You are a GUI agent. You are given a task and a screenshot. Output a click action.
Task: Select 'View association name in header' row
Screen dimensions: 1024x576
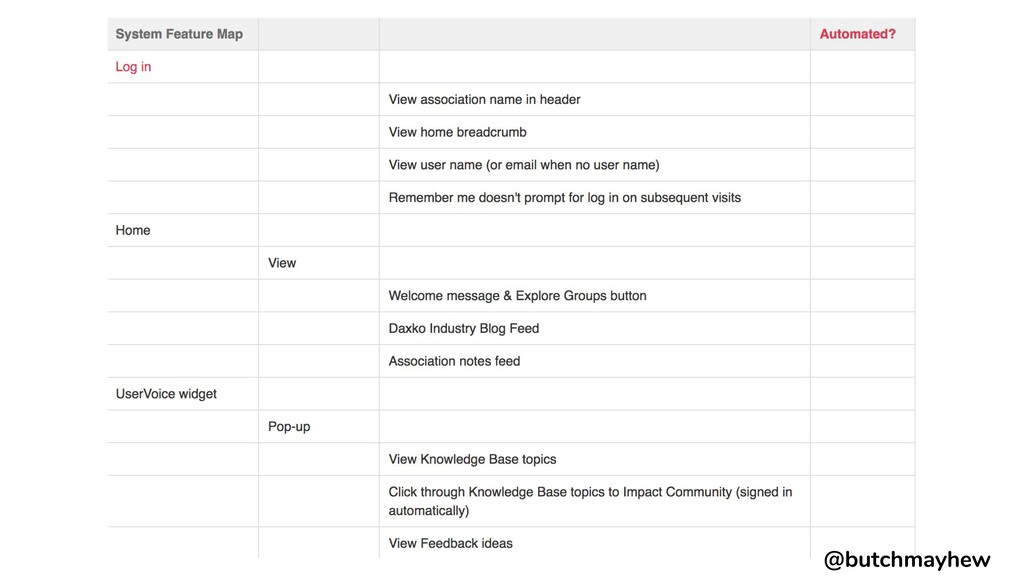click(511, 99)
